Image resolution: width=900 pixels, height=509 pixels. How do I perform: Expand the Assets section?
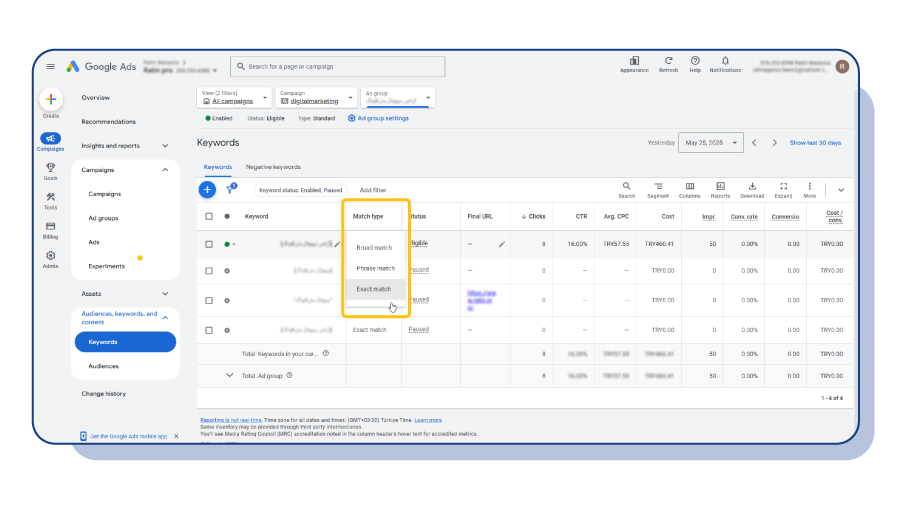coord(165,294)
